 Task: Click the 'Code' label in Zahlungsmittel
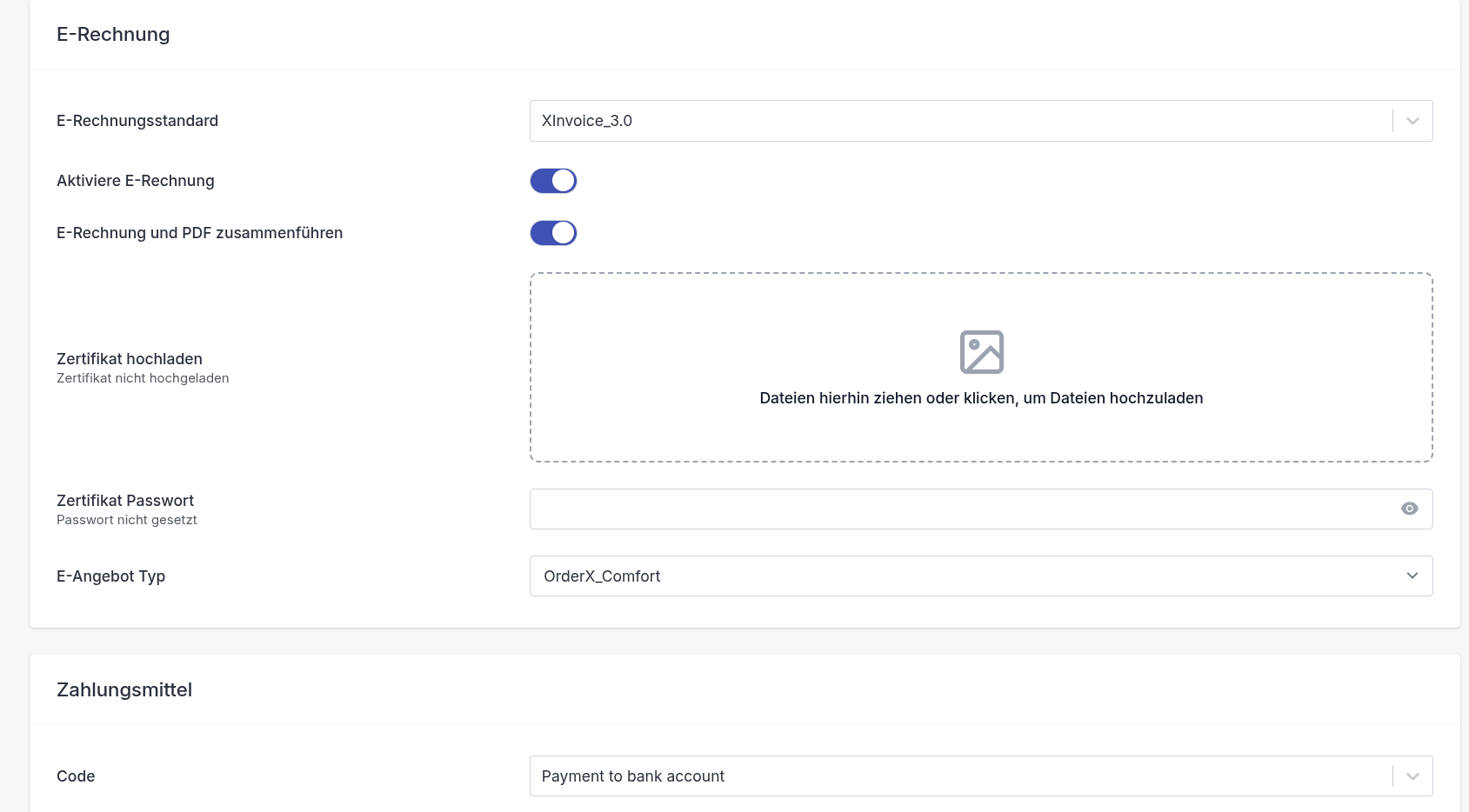tap(76, 776)
